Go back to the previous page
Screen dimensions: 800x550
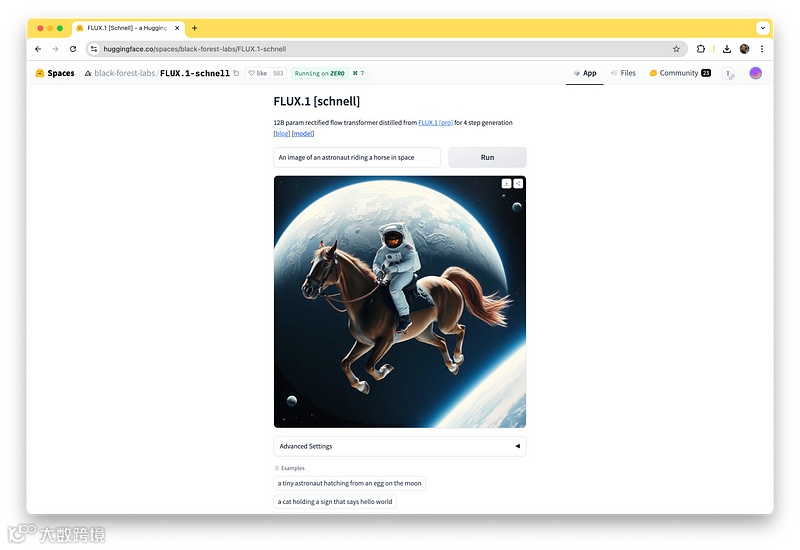click(38, 49)
